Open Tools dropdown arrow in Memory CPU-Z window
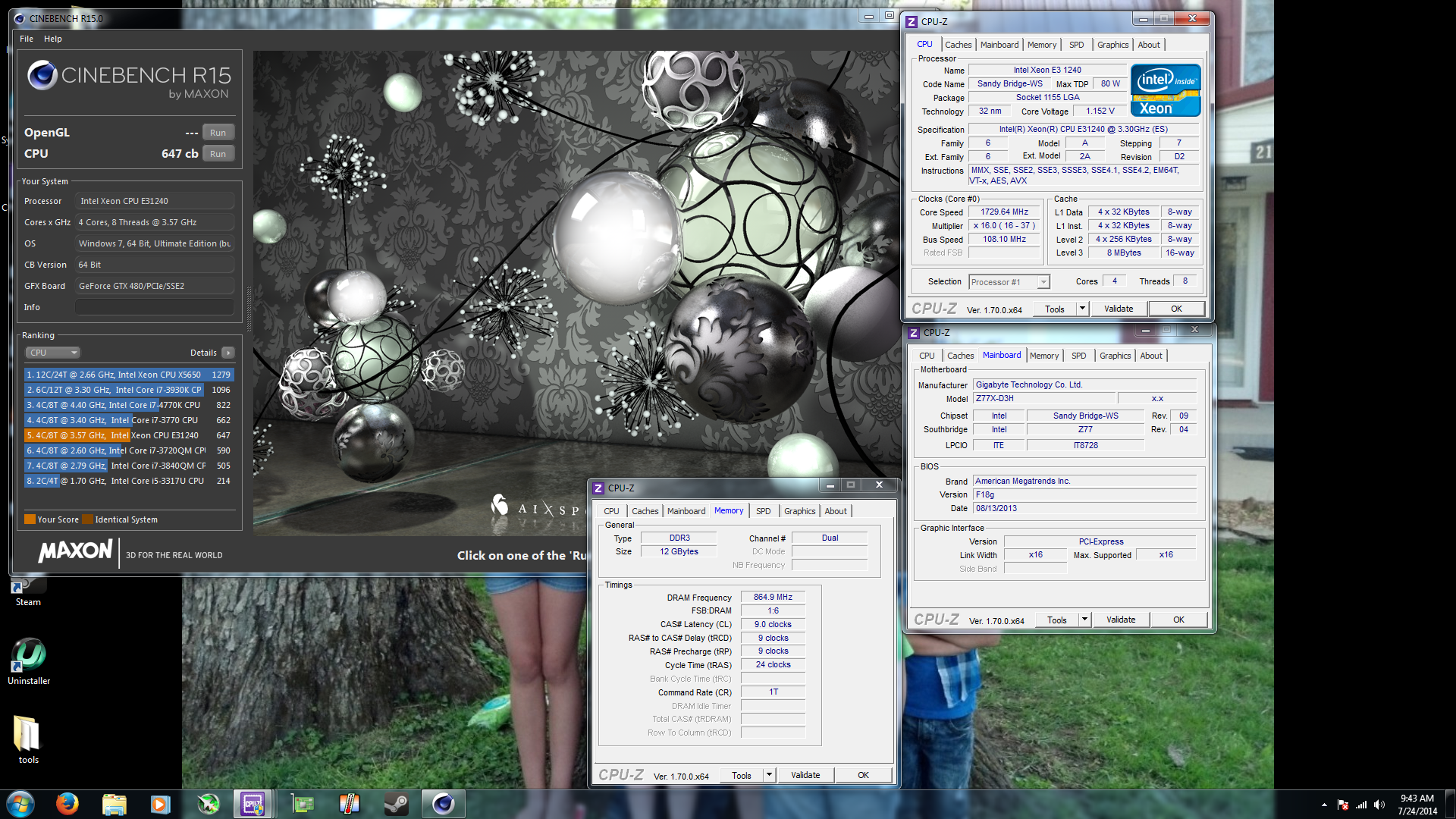This screenshot has width=1456, height=819. click(769, 775)
